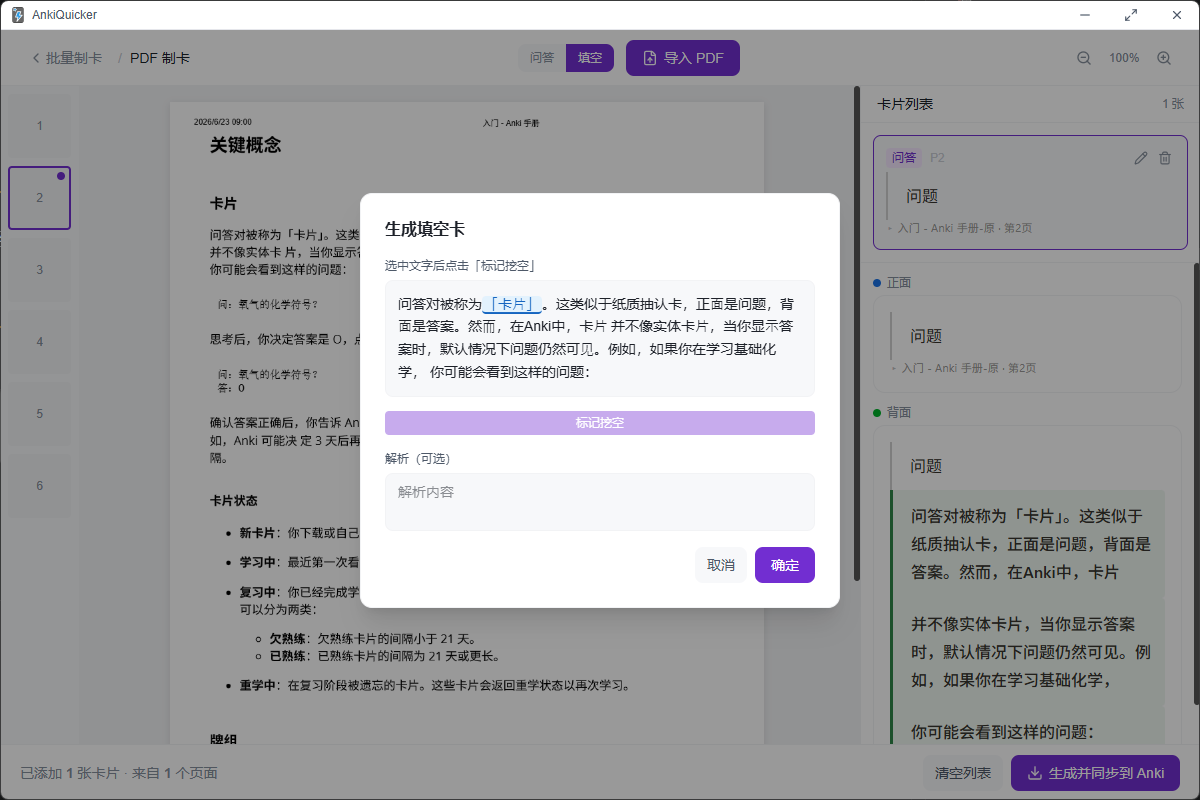Click inside the 解析内容 text field
The width and height of the screenshot is (1200, 800).
click(600, 502)
